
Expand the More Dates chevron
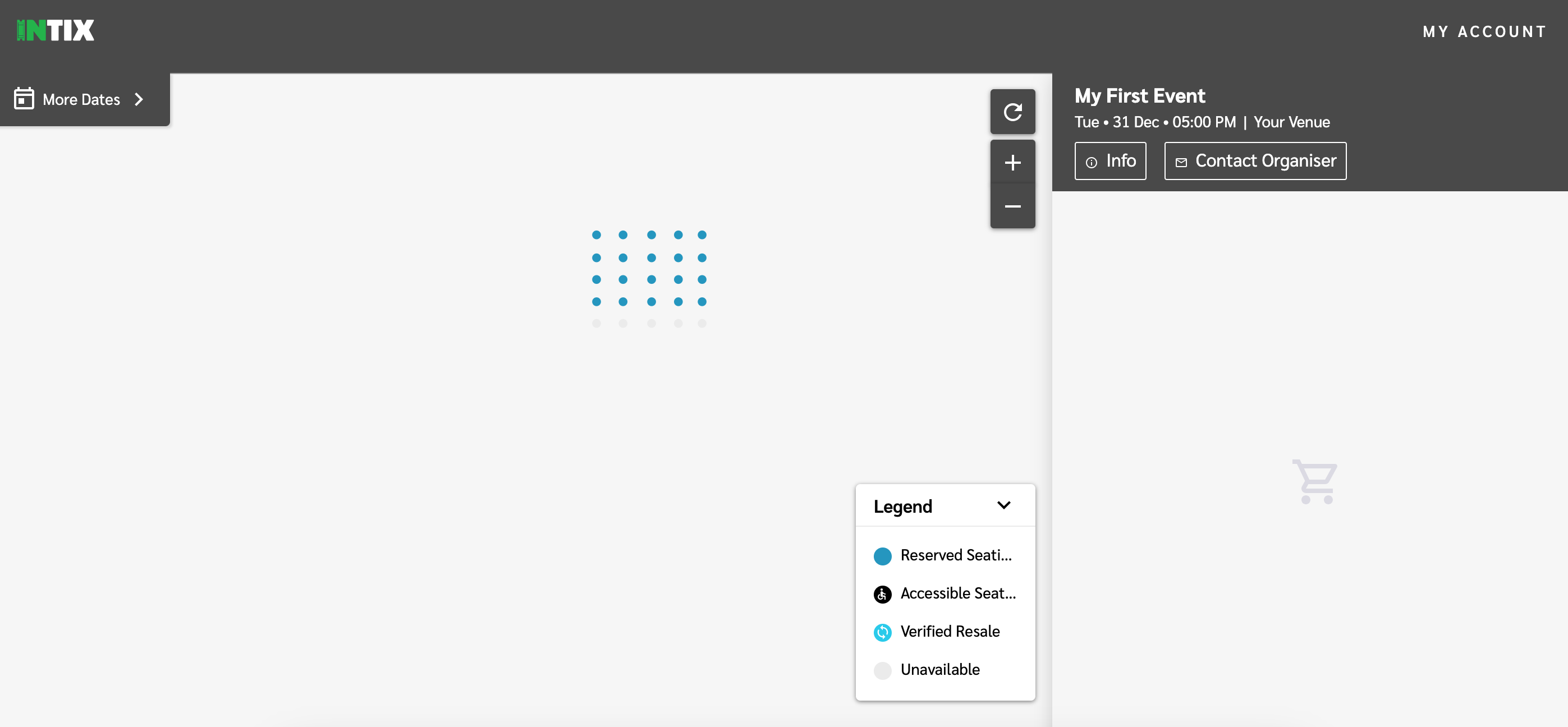click(139, 98)
